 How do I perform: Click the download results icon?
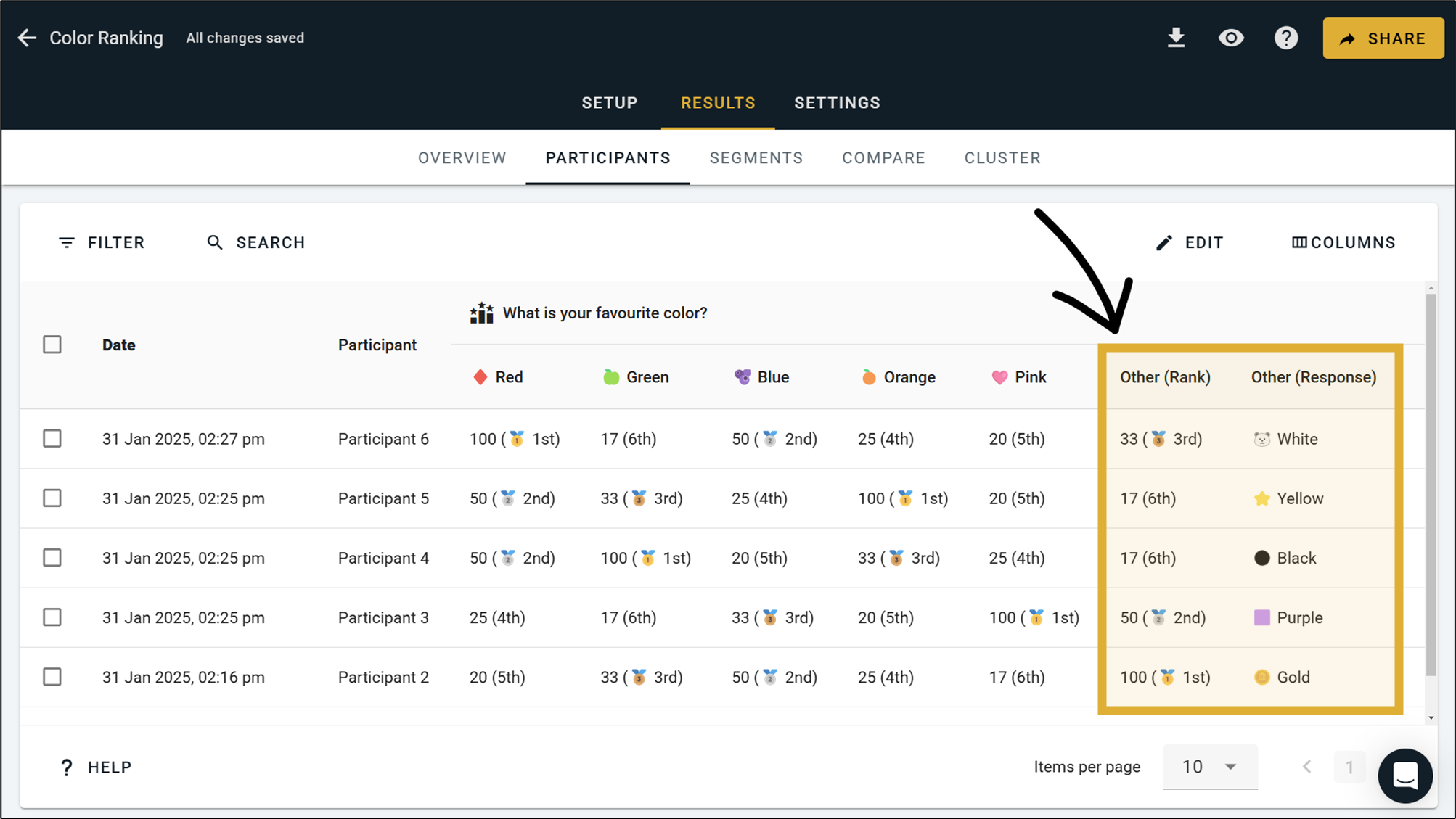[x=1176, y=38]
